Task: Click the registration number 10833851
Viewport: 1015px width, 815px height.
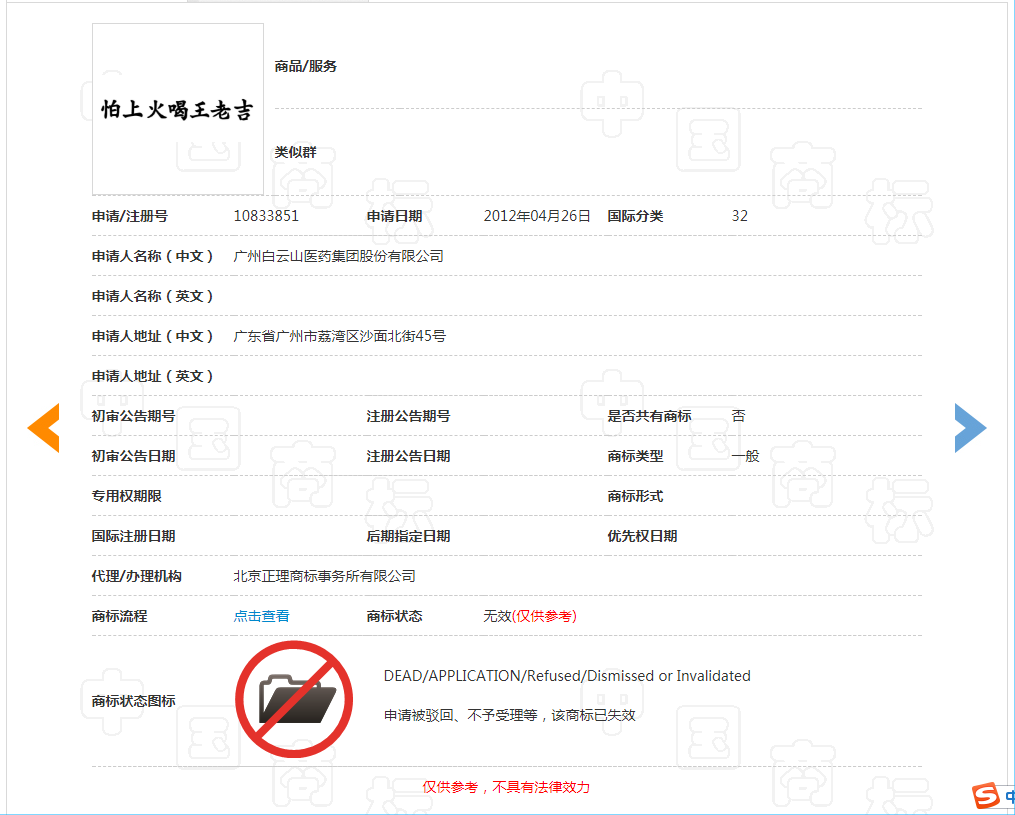Action: (266, 216)
